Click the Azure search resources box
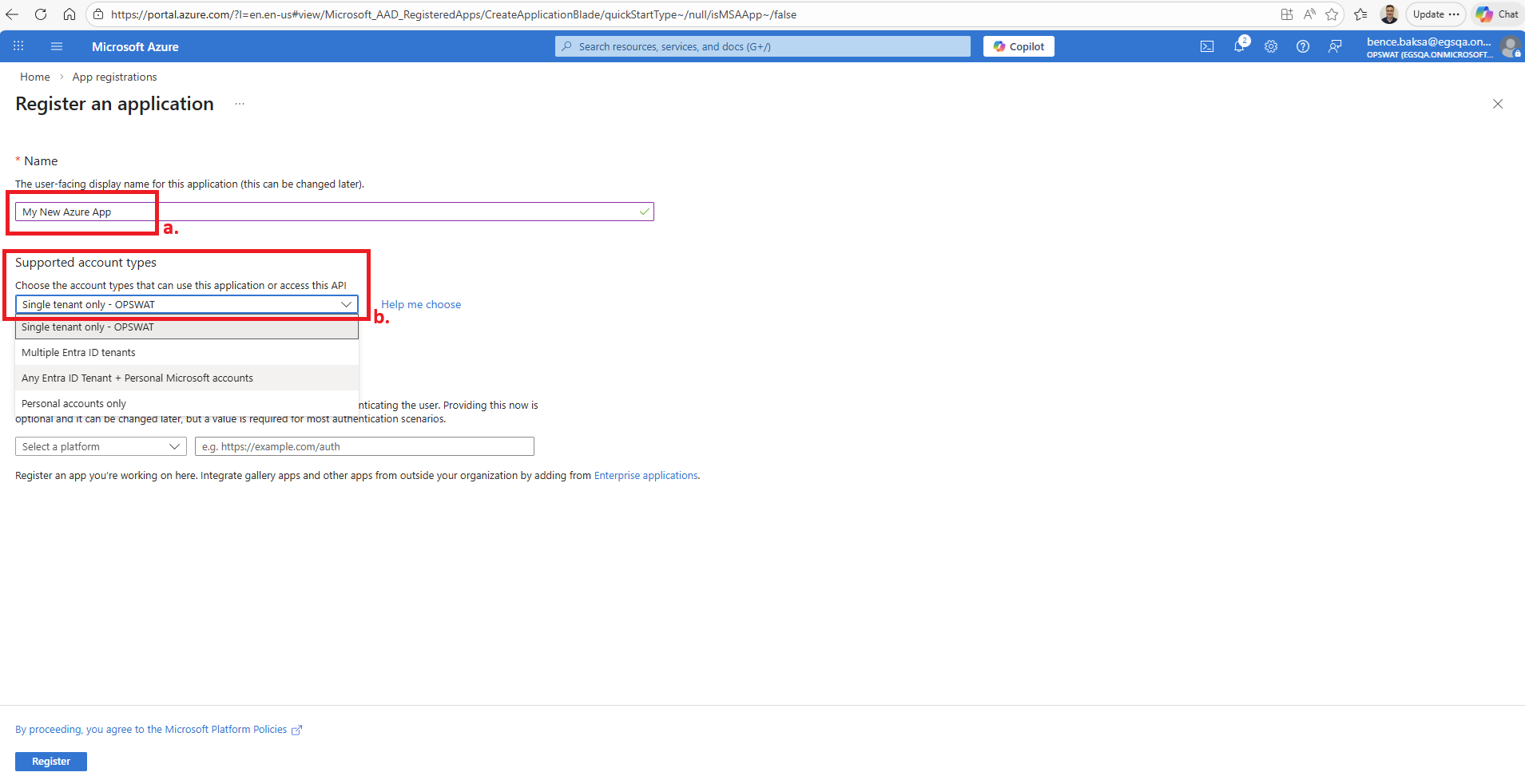Viewport: 1525px width, 784px height. coord(763,46)
